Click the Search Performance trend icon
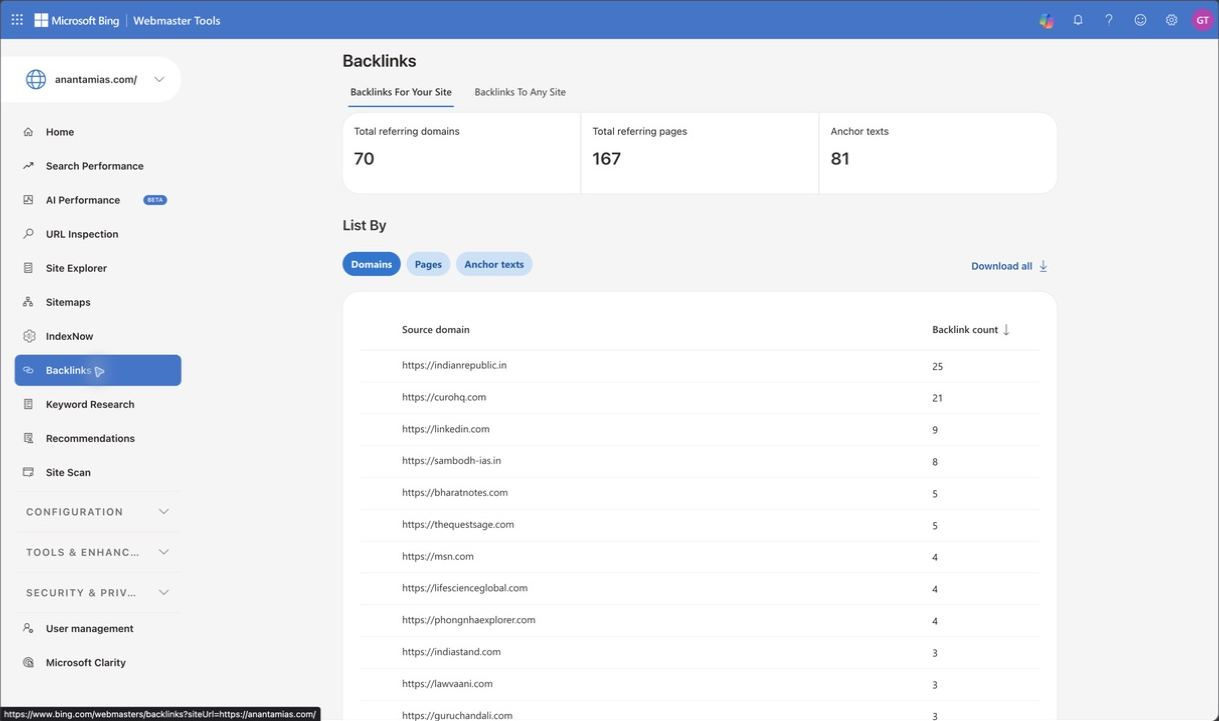1219x721 pixels. pyautogui.click(x=28, y=166)
